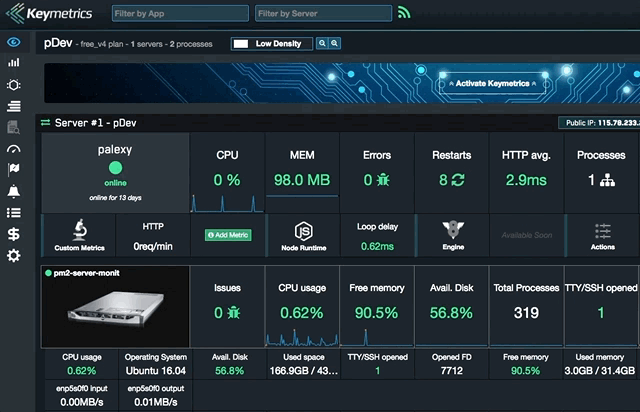Click the HTTP 0req/min tile
This screenshot has height=412, width=640.
(153, 235)
